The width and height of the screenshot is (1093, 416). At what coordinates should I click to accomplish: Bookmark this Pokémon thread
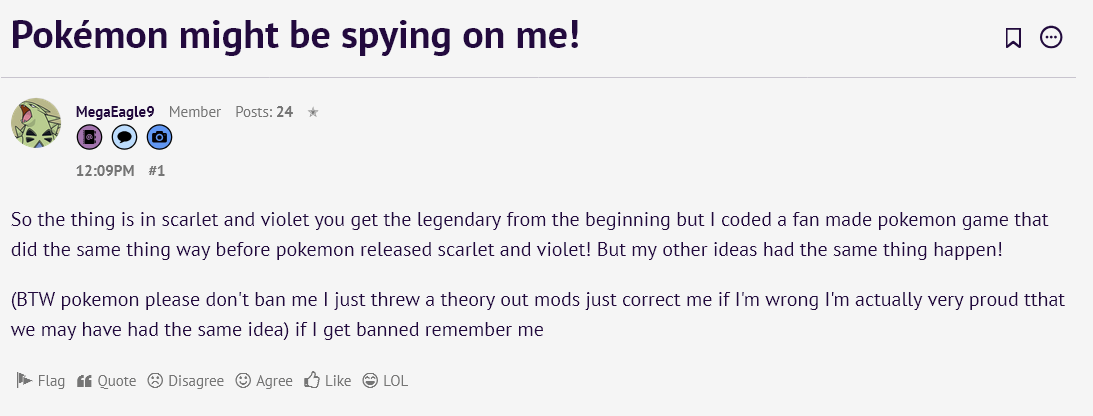1013,38
